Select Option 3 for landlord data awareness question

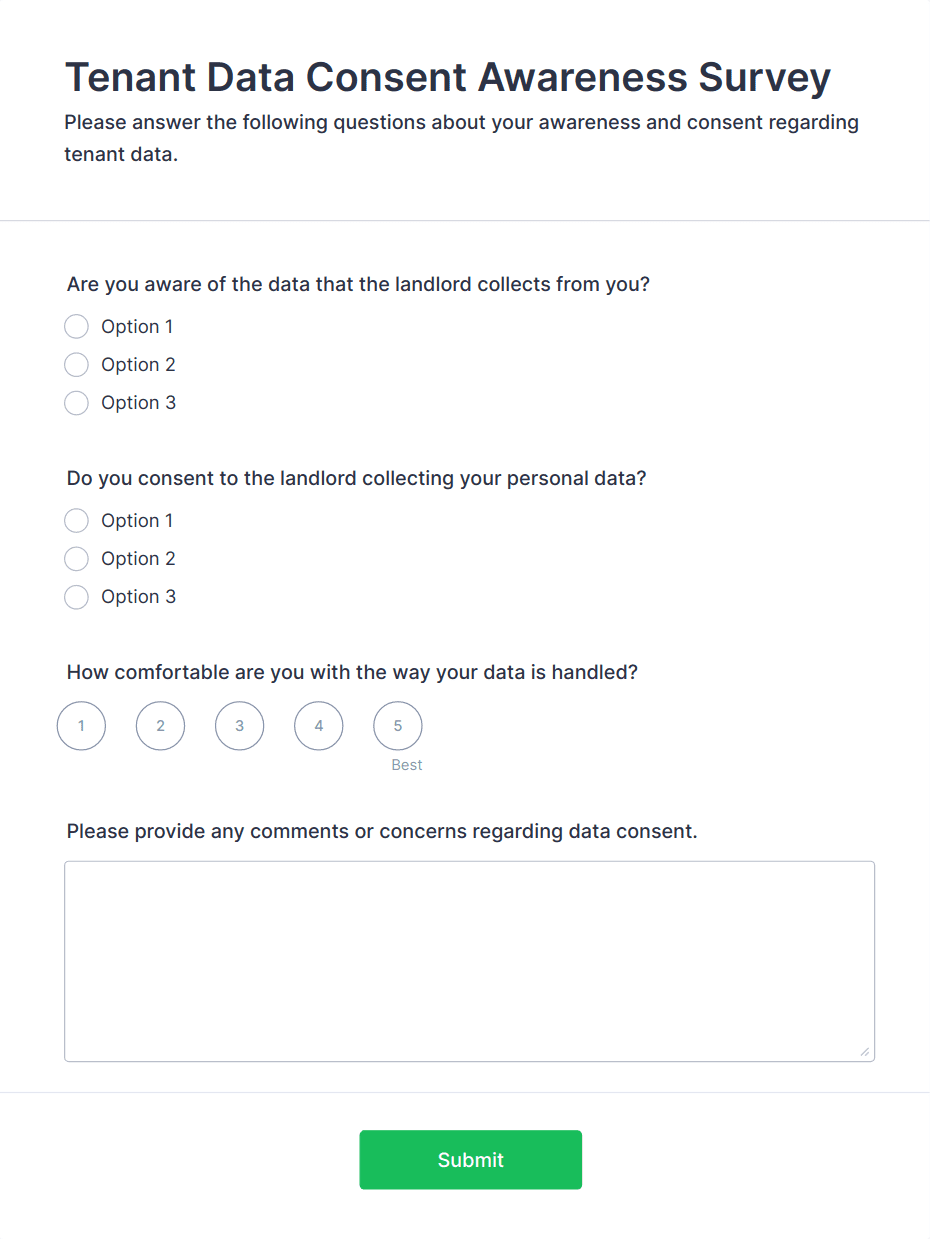tap(76, 403)
